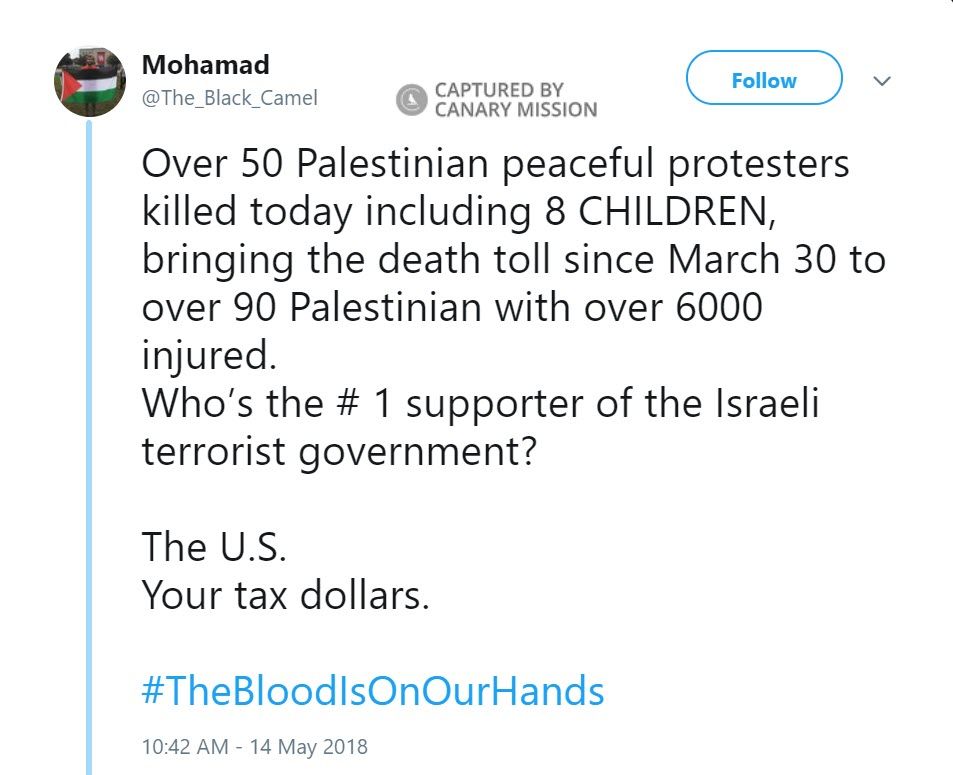Click the CAPTURED BY watermark text
This screenshot has height=775, width=953.
click(x=498, y=90)
